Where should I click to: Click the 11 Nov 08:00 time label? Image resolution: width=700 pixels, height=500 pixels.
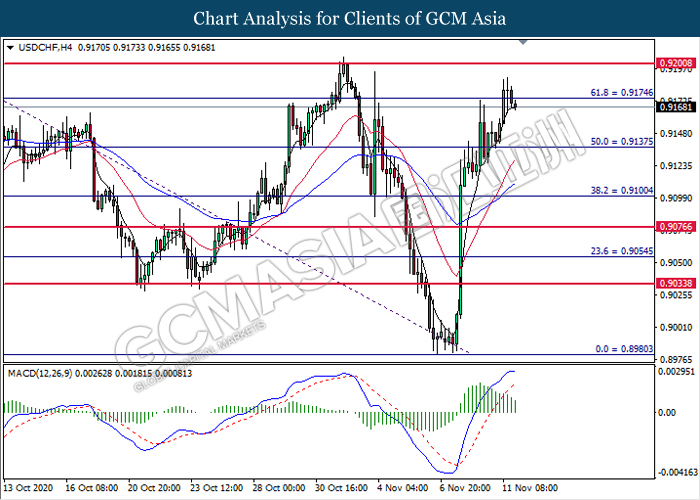(530, 488)
